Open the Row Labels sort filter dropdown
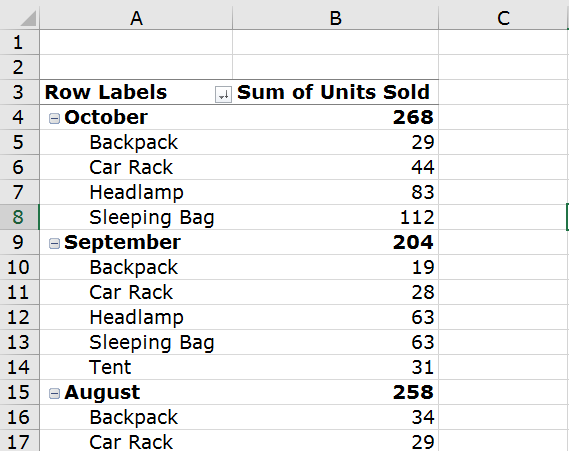This screenshot has width=569, height=451. [x=223, y=94]
